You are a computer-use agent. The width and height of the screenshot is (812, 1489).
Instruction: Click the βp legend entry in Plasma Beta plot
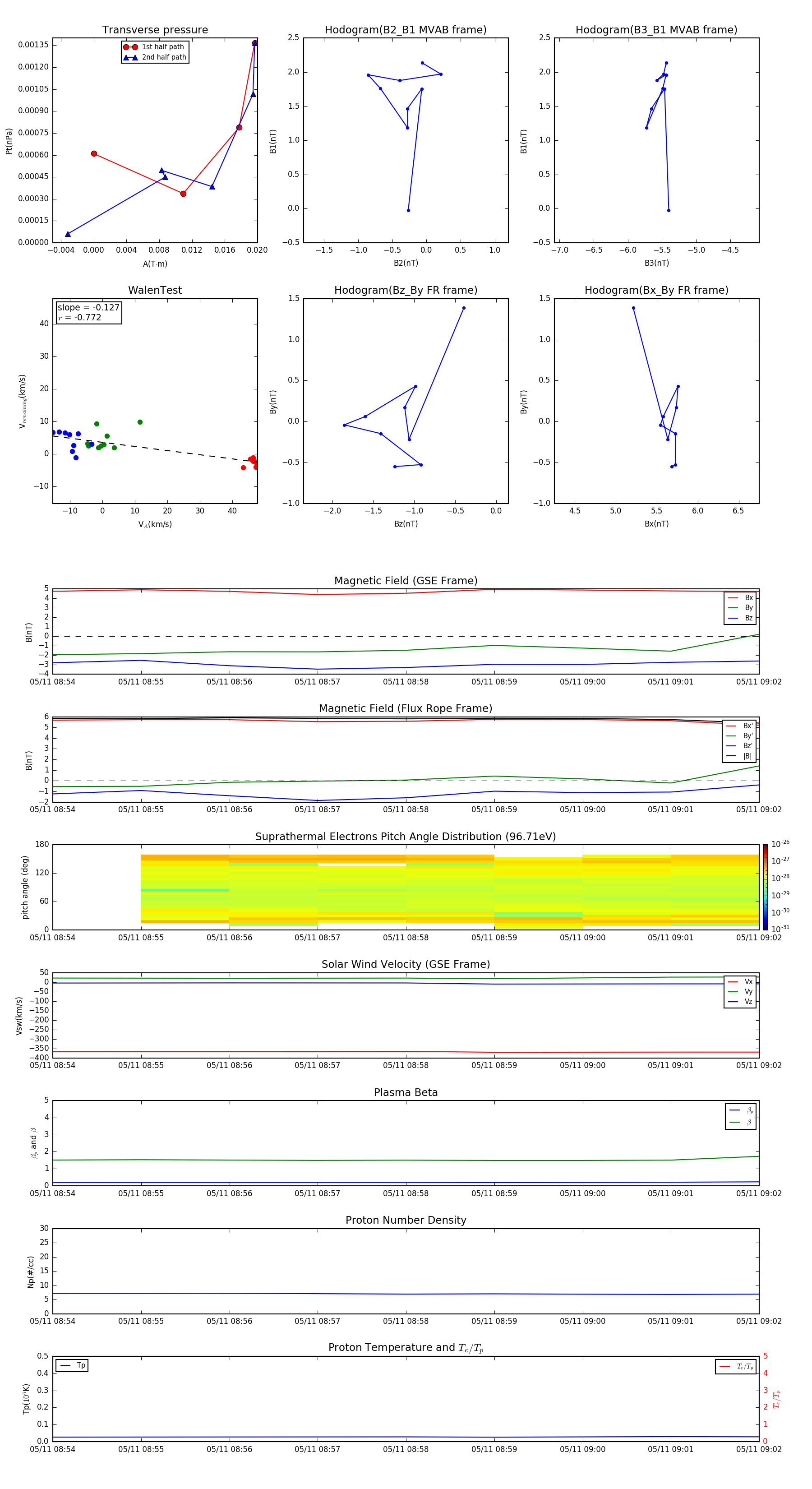pos(741,1110)
